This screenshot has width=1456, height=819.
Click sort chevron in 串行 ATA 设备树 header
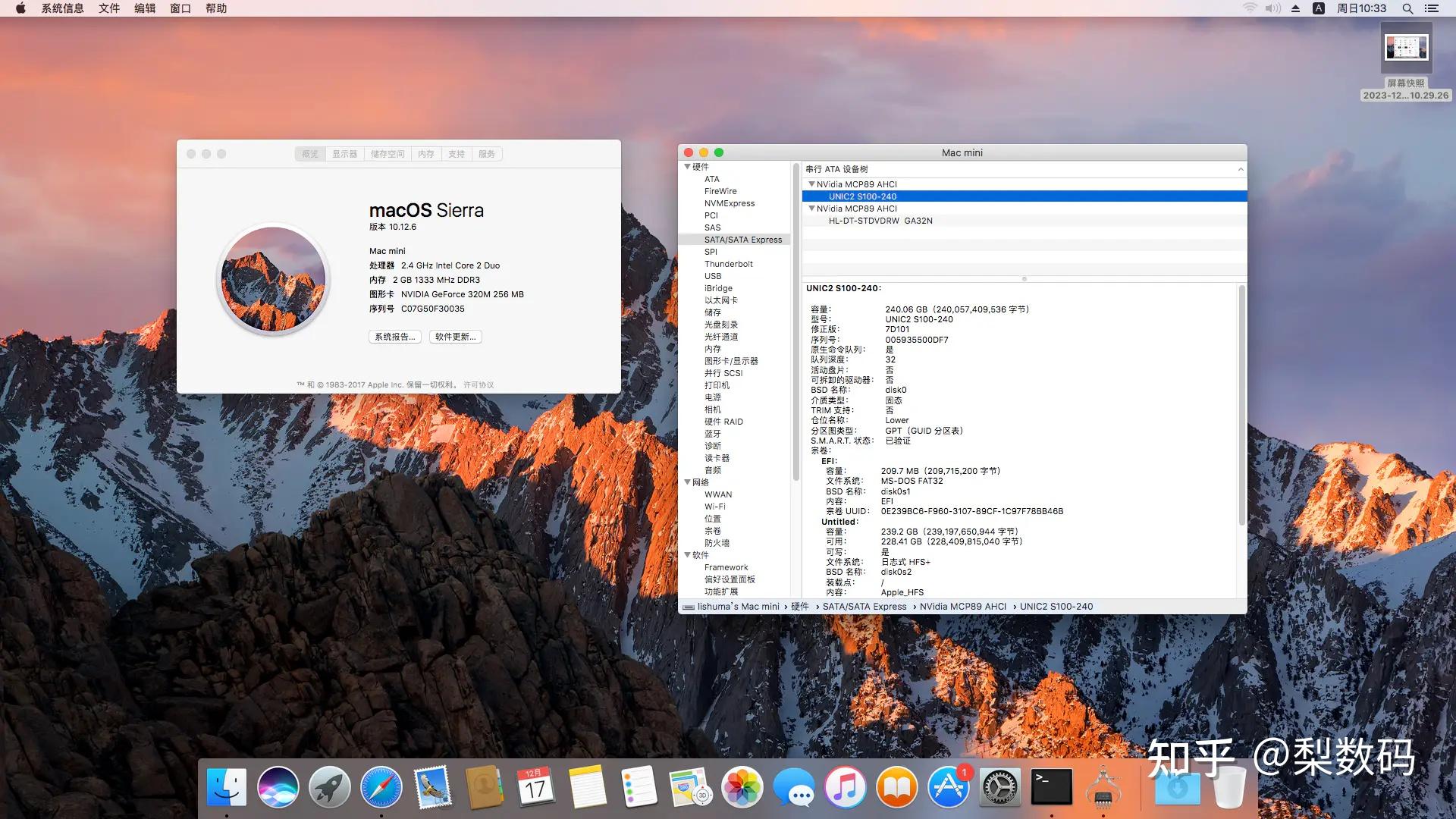[1241, 169]
